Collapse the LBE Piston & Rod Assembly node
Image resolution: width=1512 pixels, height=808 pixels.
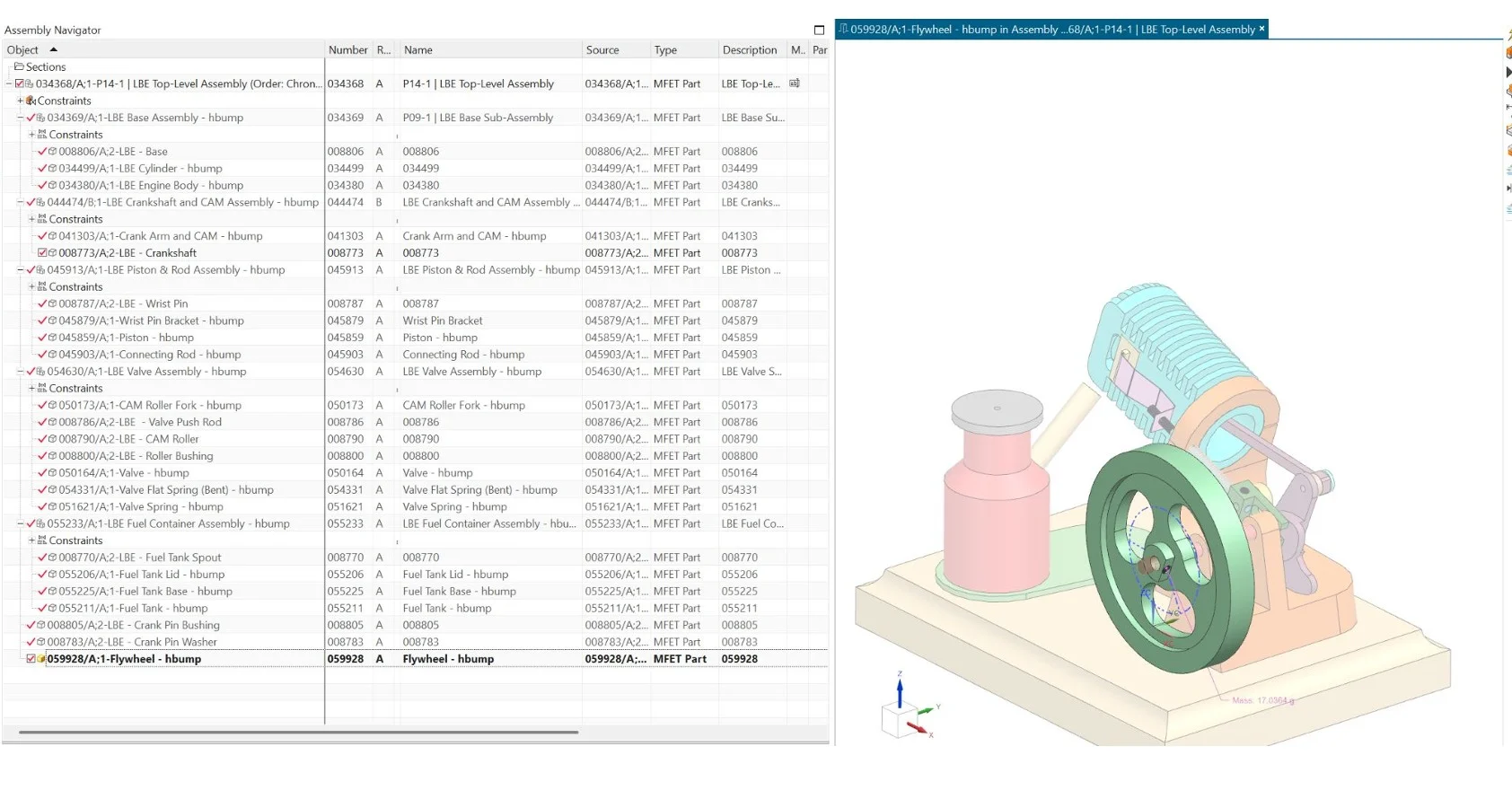21,270
